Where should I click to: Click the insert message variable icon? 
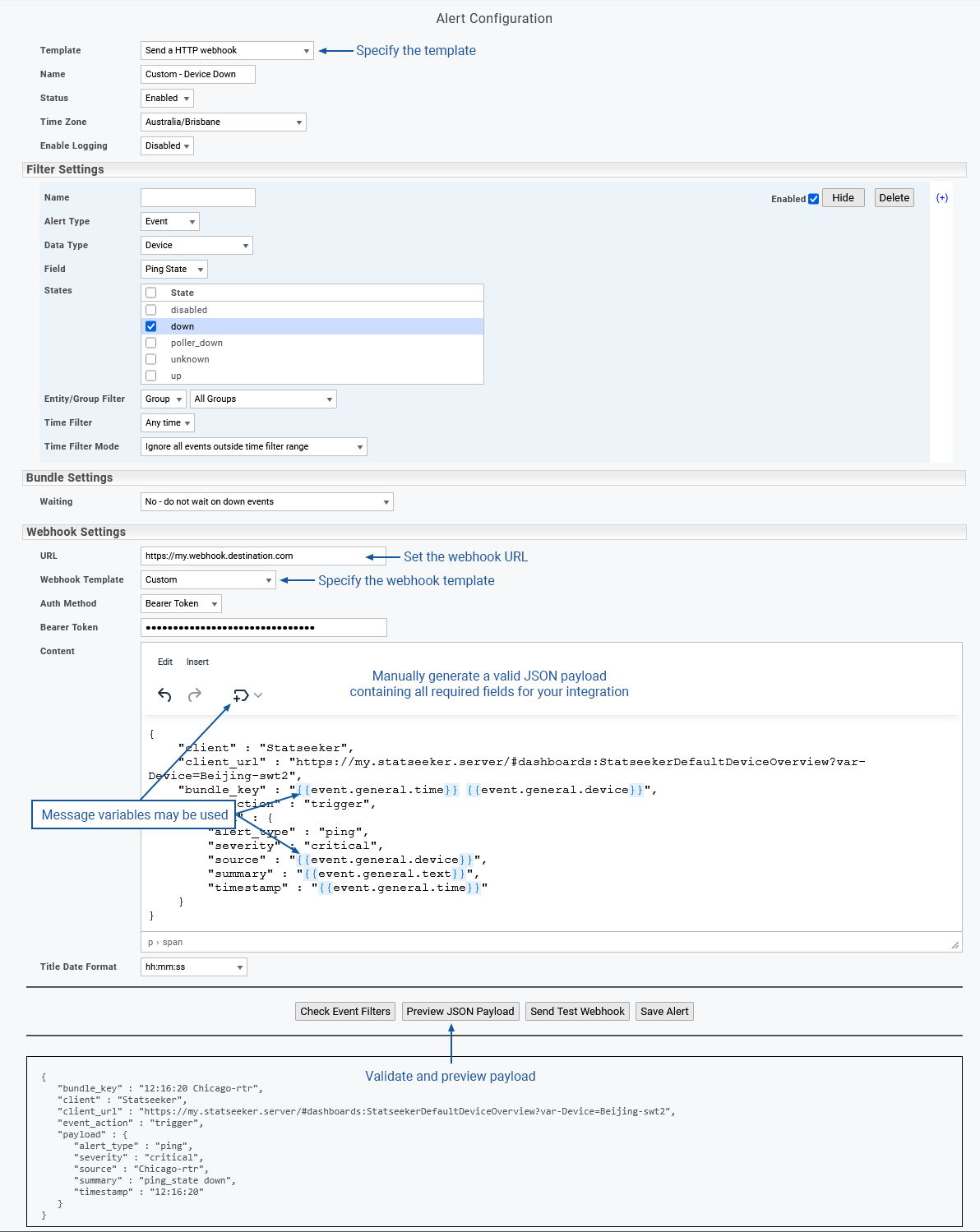pos(242,695)
